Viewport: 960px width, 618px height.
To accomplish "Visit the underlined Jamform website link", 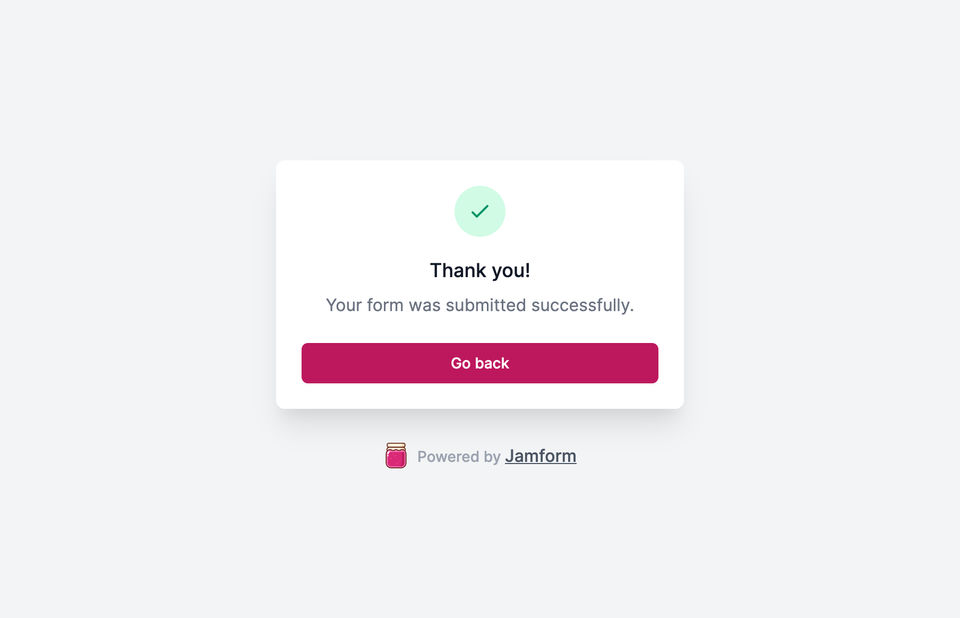I will 541,457.
